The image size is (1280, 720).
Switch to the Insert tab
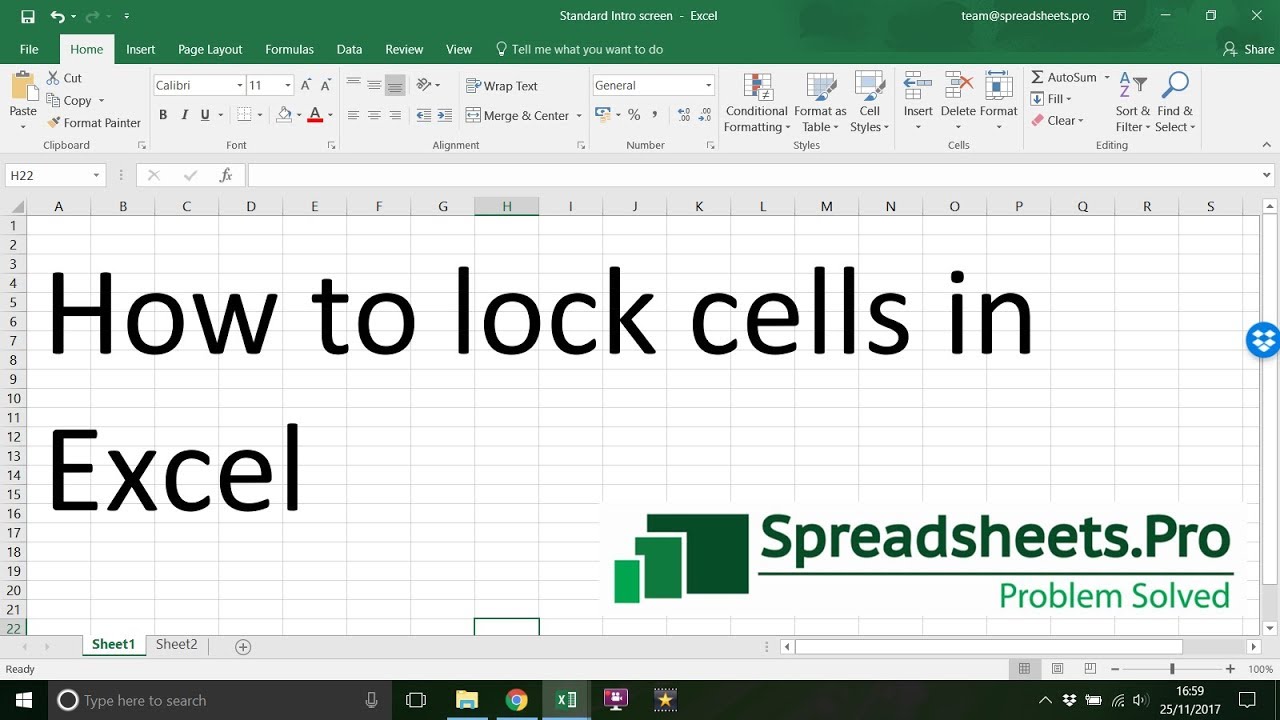click(x=140, y=49)
